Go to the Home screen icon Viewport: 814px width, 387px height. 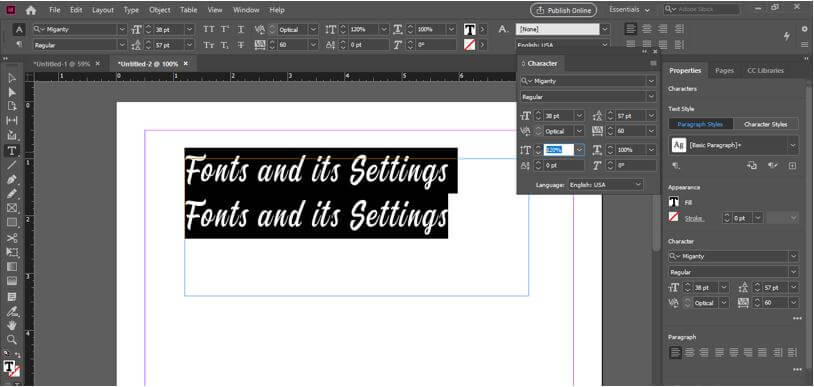[31, 10]
